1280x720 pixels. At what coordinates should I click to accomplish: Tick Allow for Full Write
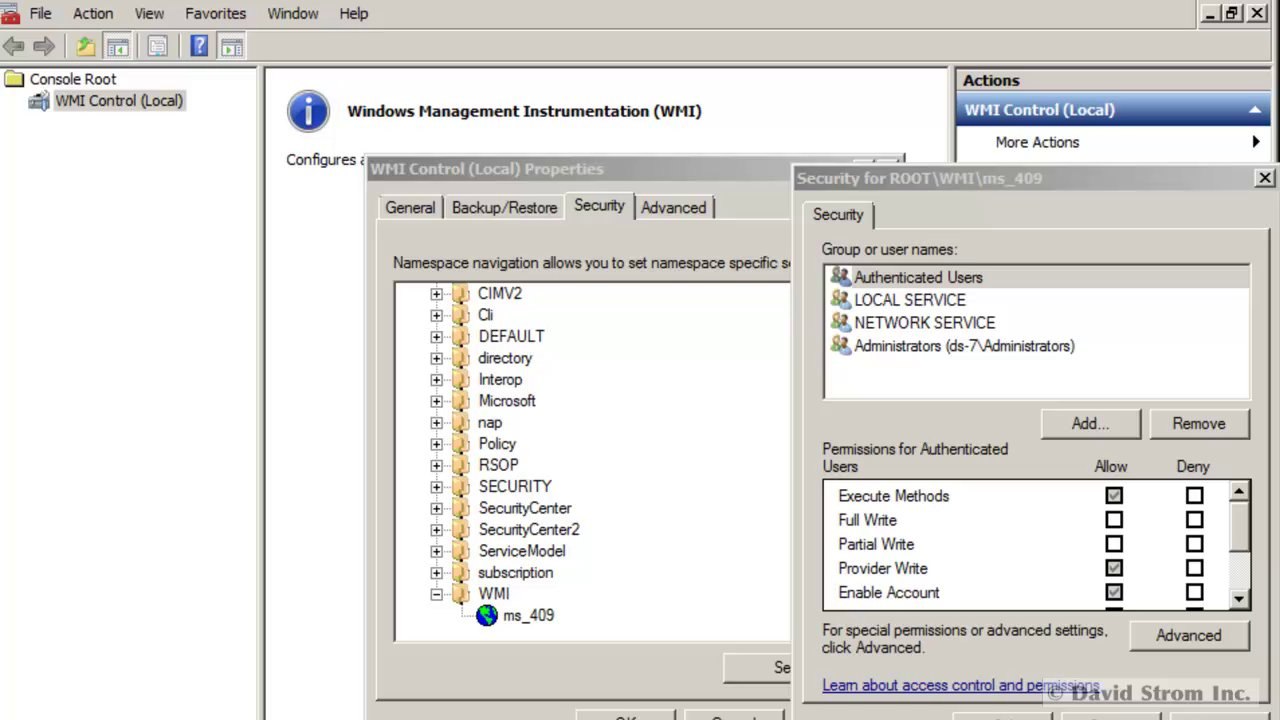click(1114, 520)
